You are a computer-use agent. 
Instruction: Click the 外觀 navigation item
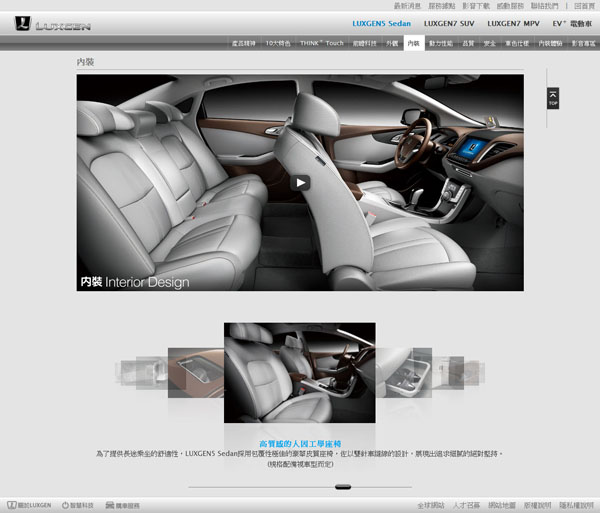pyautogui.click(x=391, y=43)
